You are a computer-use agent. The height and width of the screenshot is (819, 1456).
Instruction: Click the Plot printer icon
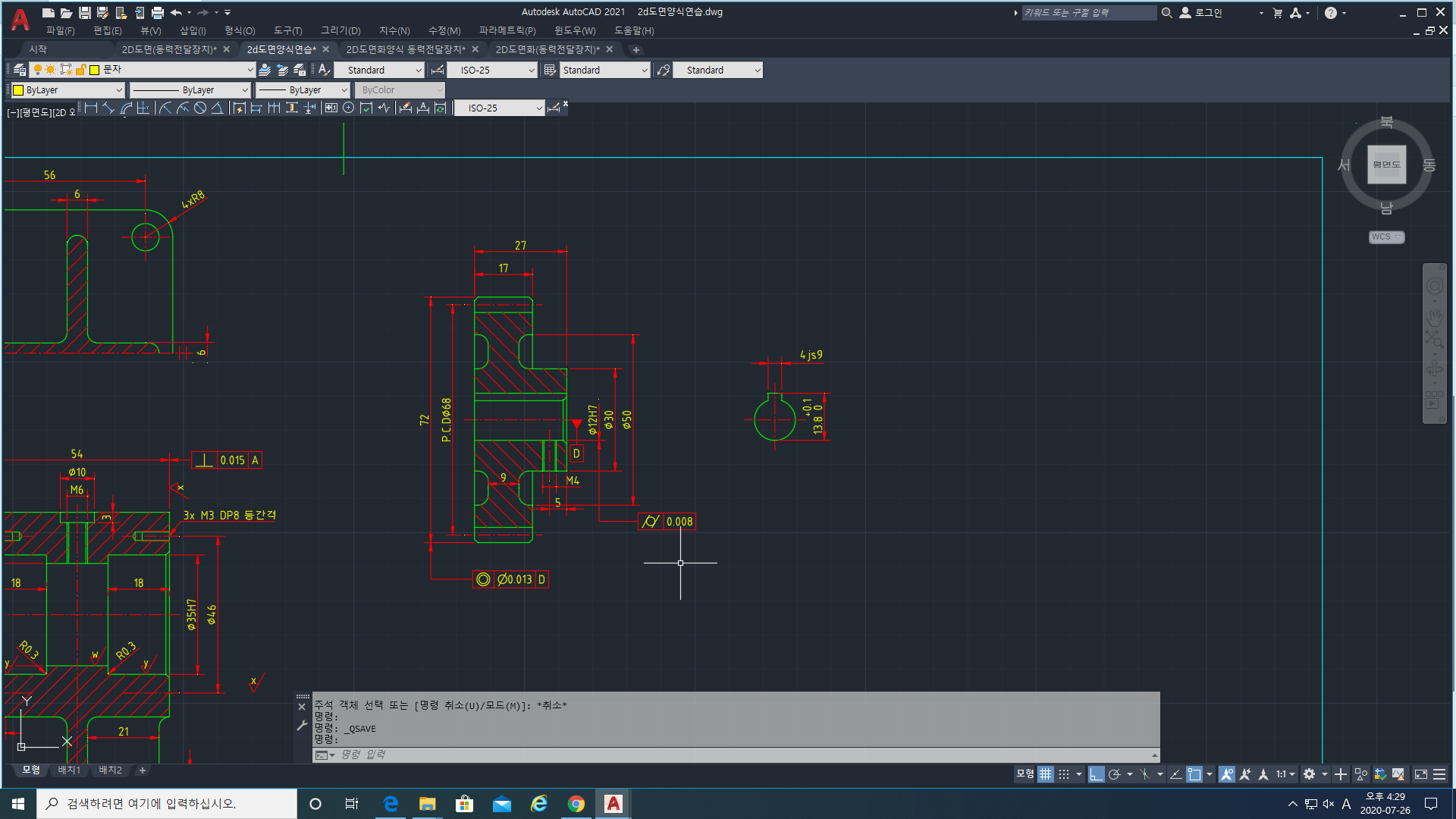coord(158,13)
